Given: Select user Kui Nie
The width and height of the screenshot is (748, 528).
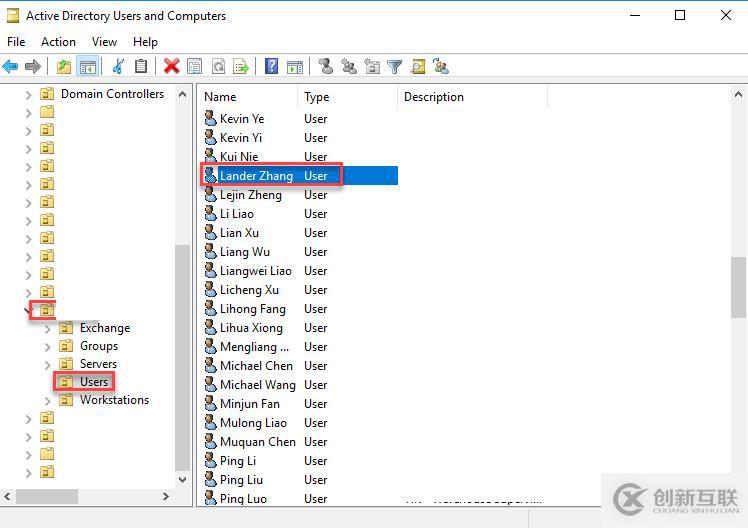Looking at the screenshot, I should pos(239,157).
